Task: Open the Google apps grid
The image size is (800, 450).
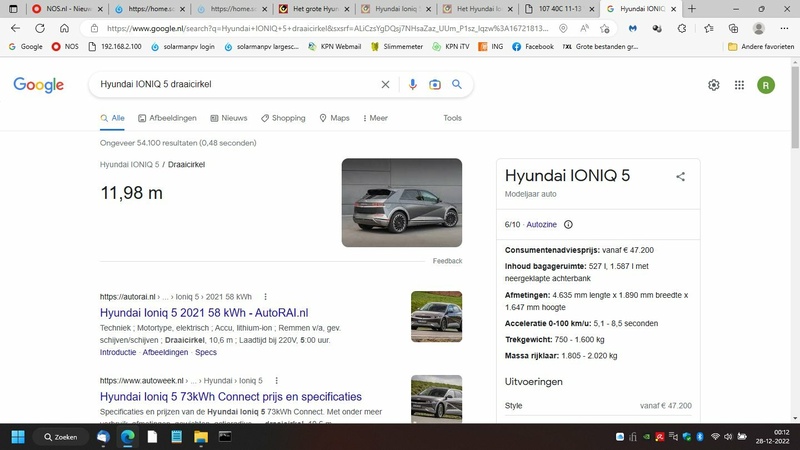Action: point(739,85)
